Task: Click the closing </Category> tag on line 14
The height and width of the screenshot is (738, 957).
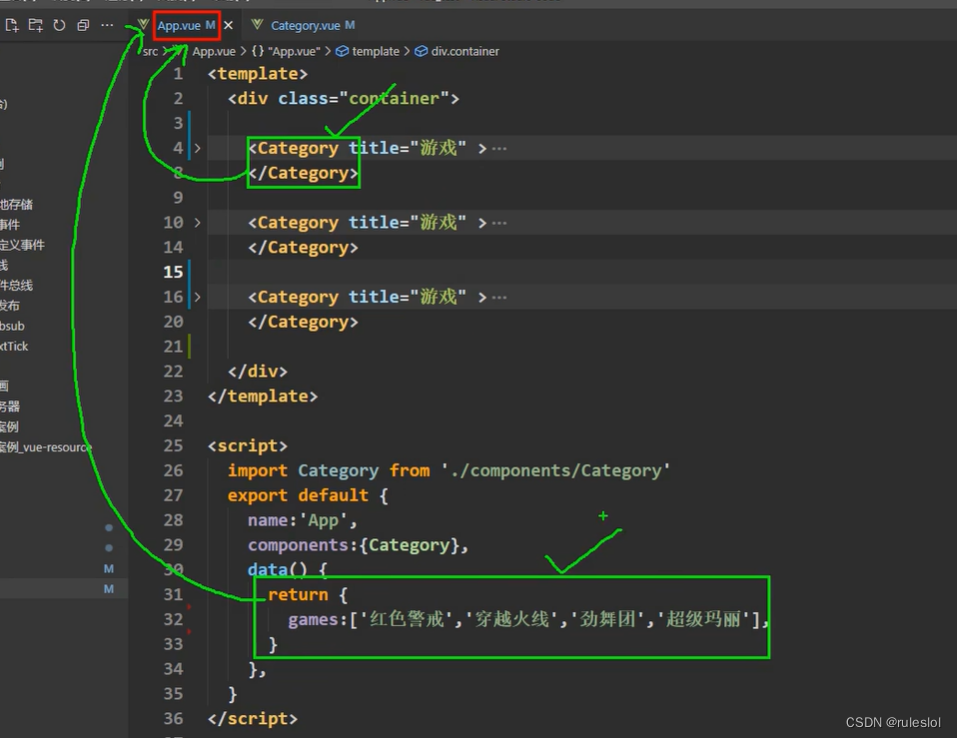Action: pos(303,247)
